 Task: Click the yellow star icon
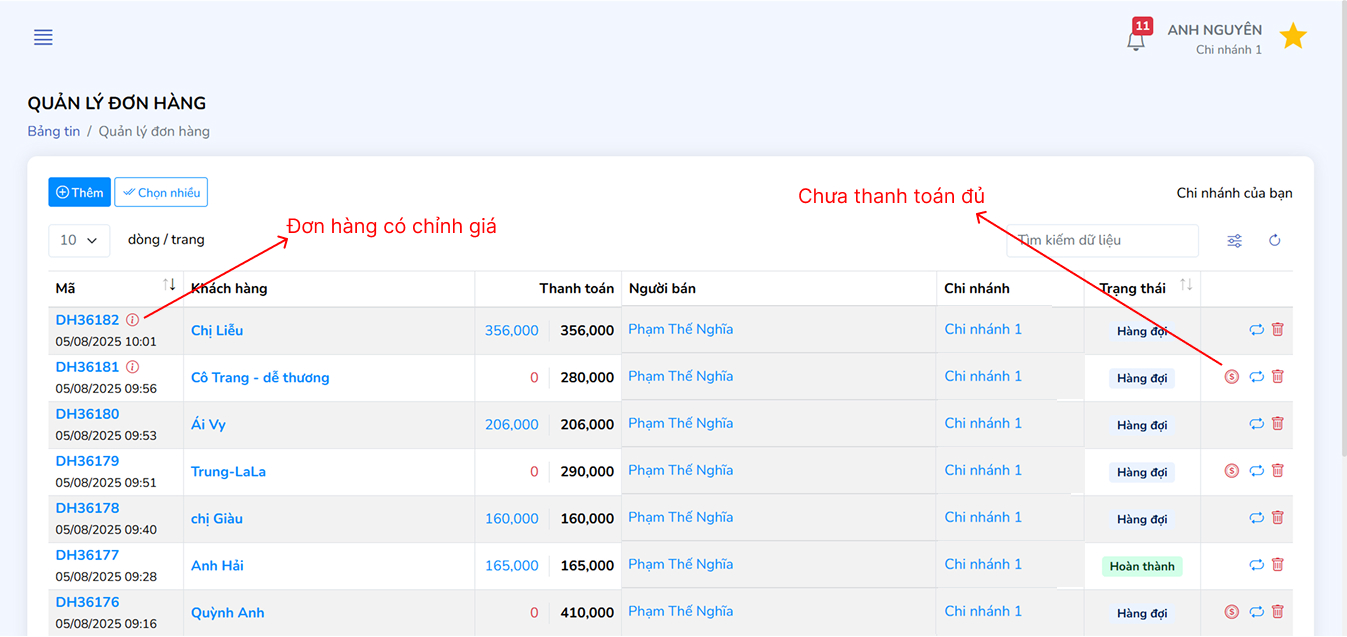(x=1293, y=37)
